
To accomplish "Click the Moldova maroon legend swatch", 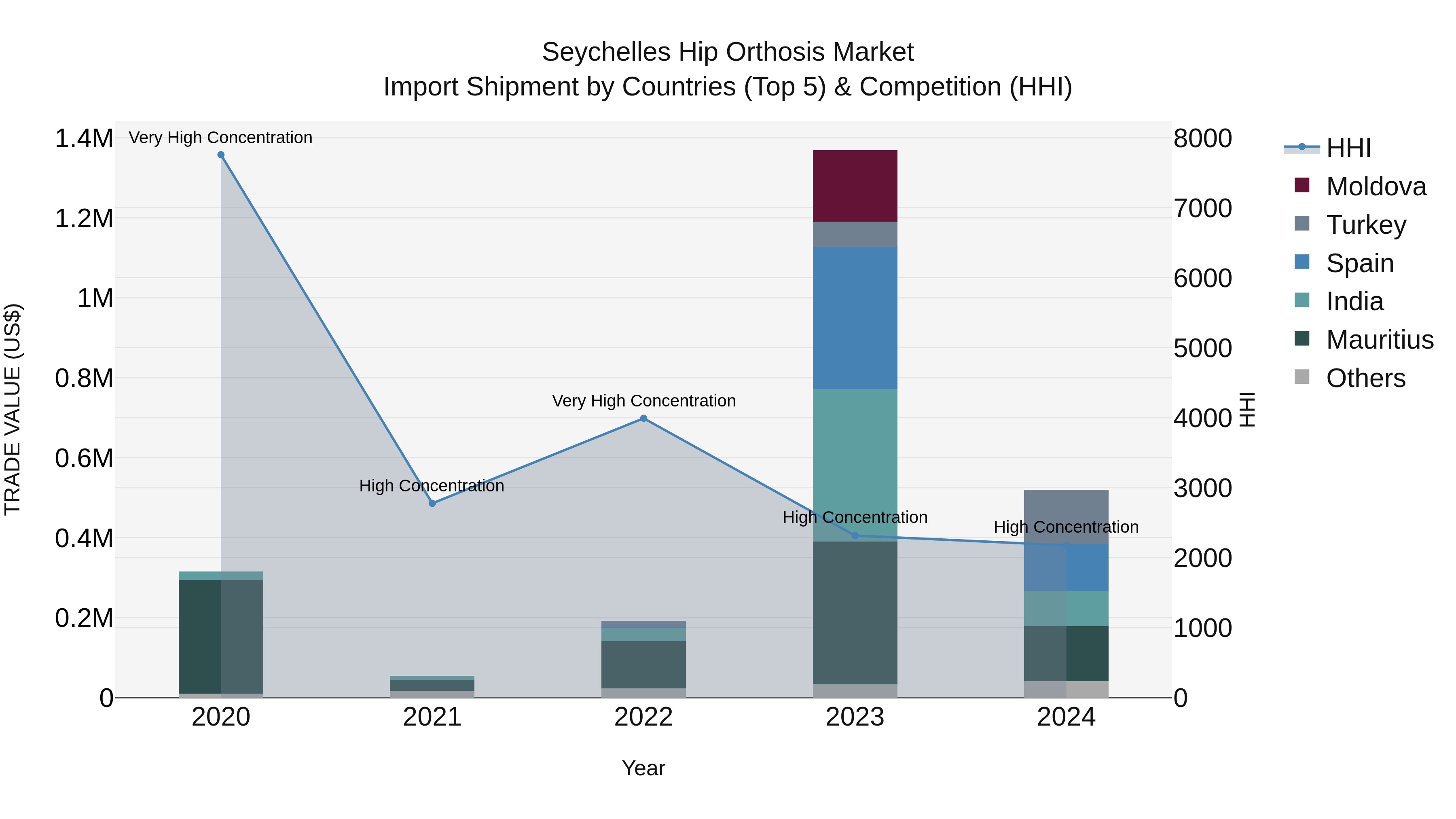I will click(x=1302, y=185).
